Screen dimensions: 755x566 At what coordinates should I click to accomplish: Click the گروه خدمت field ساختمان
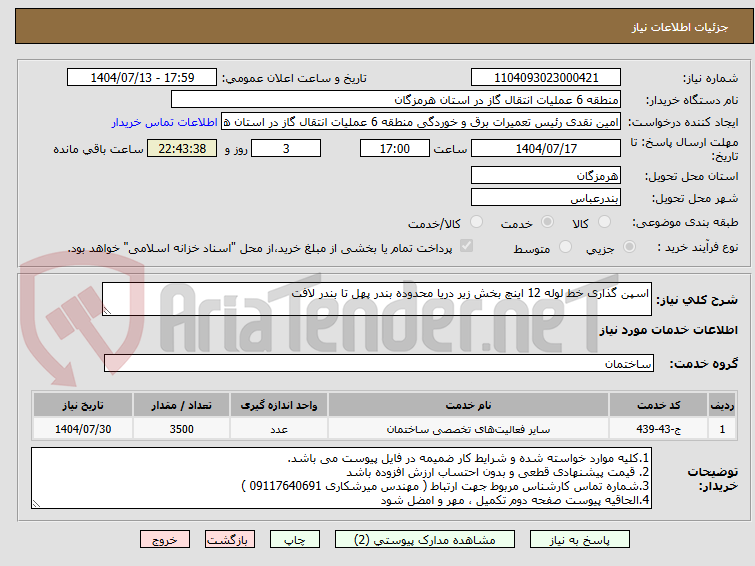pos(378,364)
